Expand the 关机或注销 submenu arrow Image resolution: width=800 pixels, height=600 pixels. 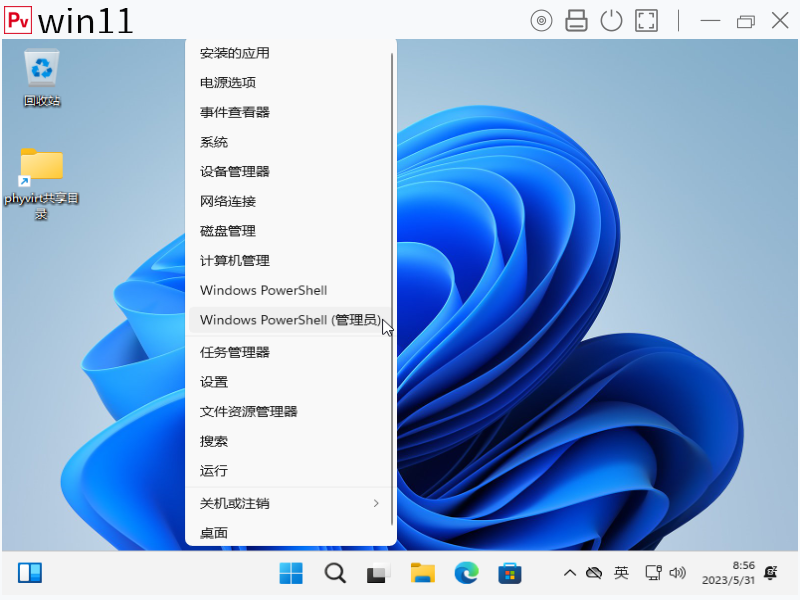tap(376, 504)
